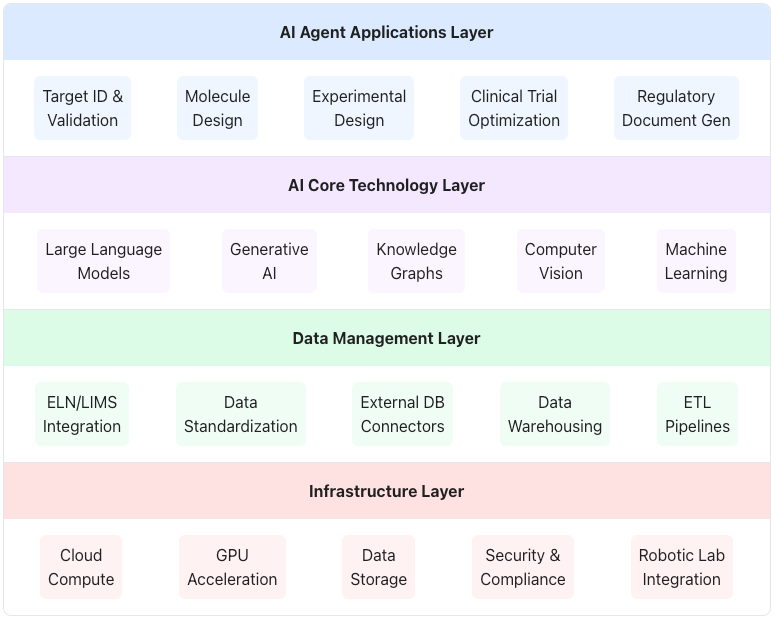This screenshot has width=775, height=619.
Task: Select the Molecule Design box
Action: coord(217,108)
